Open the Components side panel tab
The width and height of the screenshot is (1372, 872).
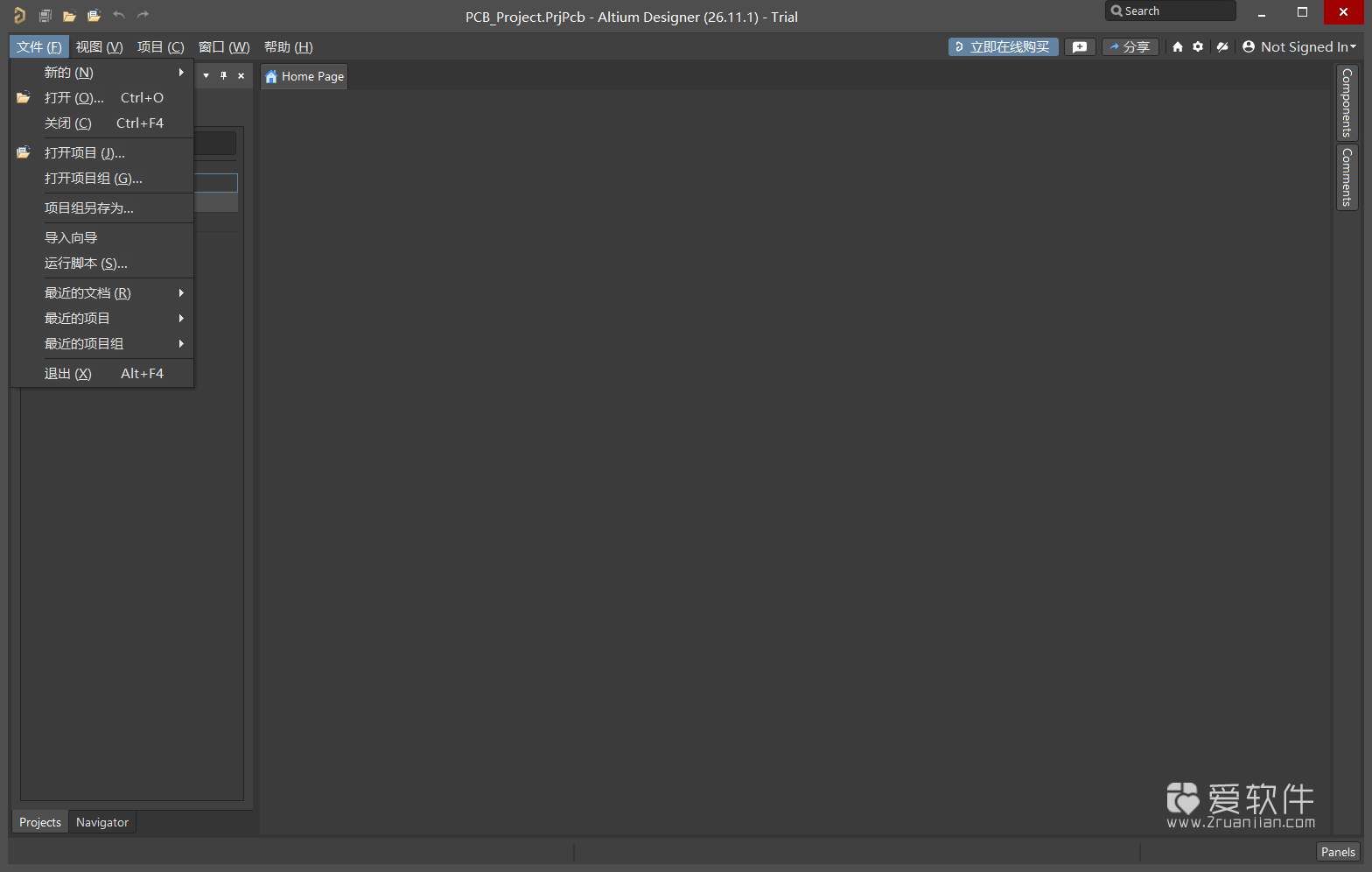pos(1347,102)
